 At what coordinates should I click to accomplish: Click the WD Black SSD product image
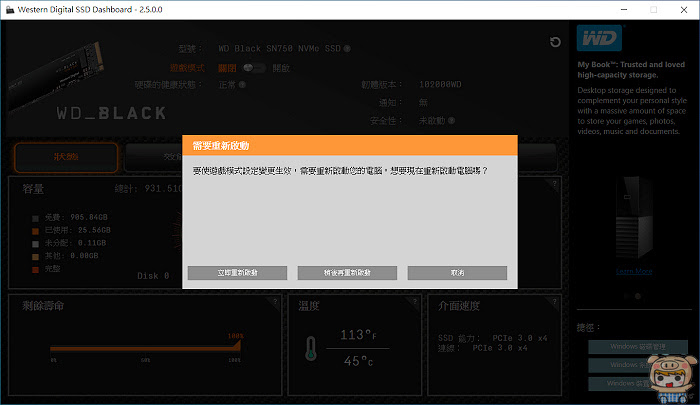(56, 75)
